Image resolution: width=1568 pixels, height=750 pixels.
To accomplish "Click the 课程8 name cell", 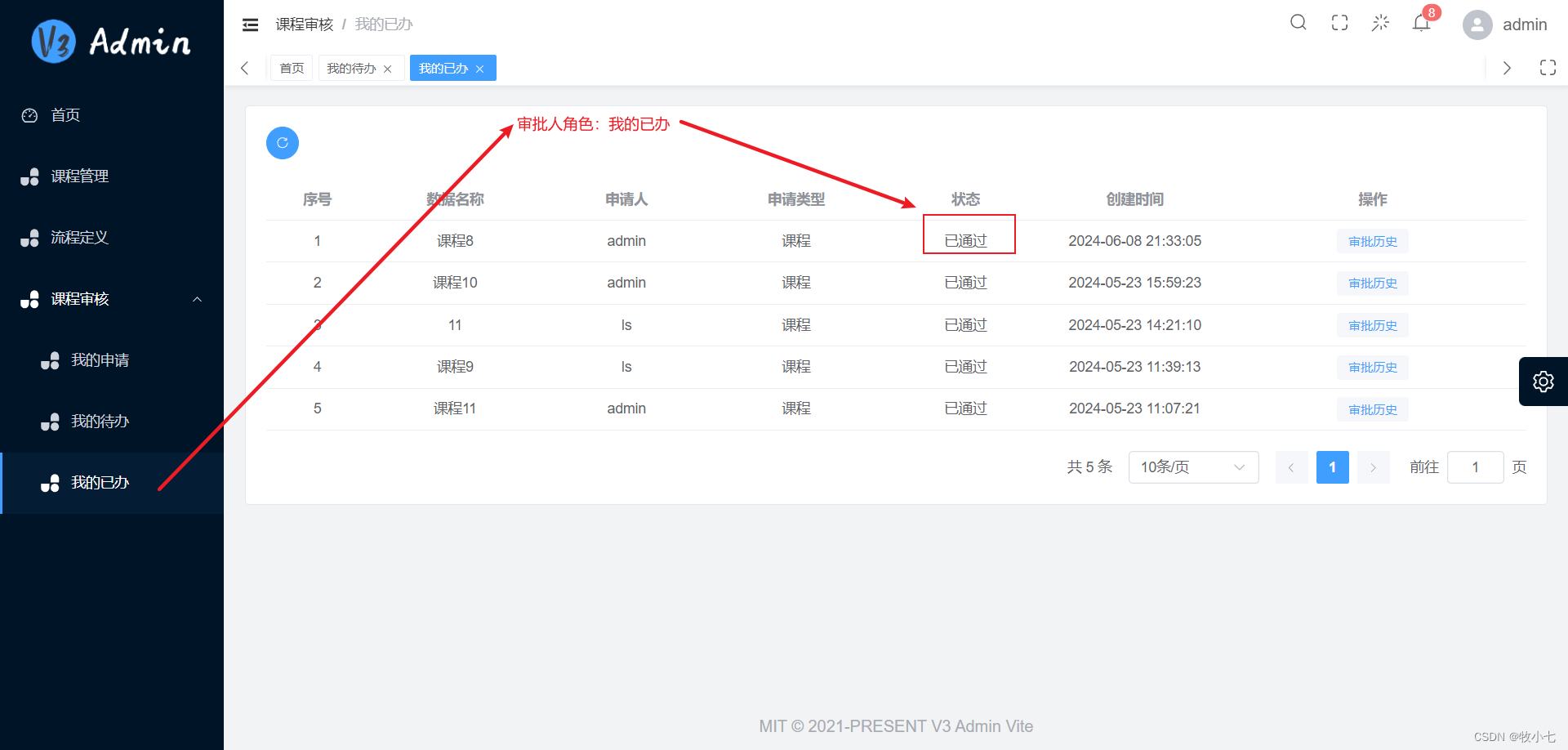I will tap(455, 241).
